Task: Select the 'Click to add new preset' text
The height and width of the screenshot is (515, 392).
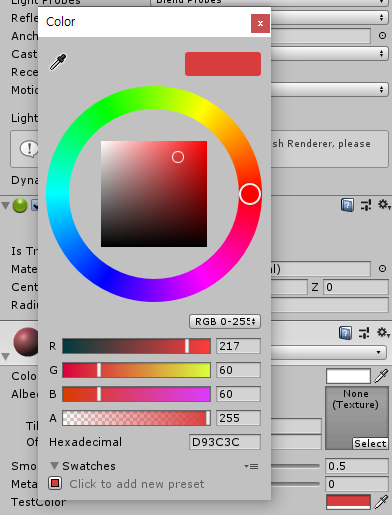Action: click(x=137, y=484)
